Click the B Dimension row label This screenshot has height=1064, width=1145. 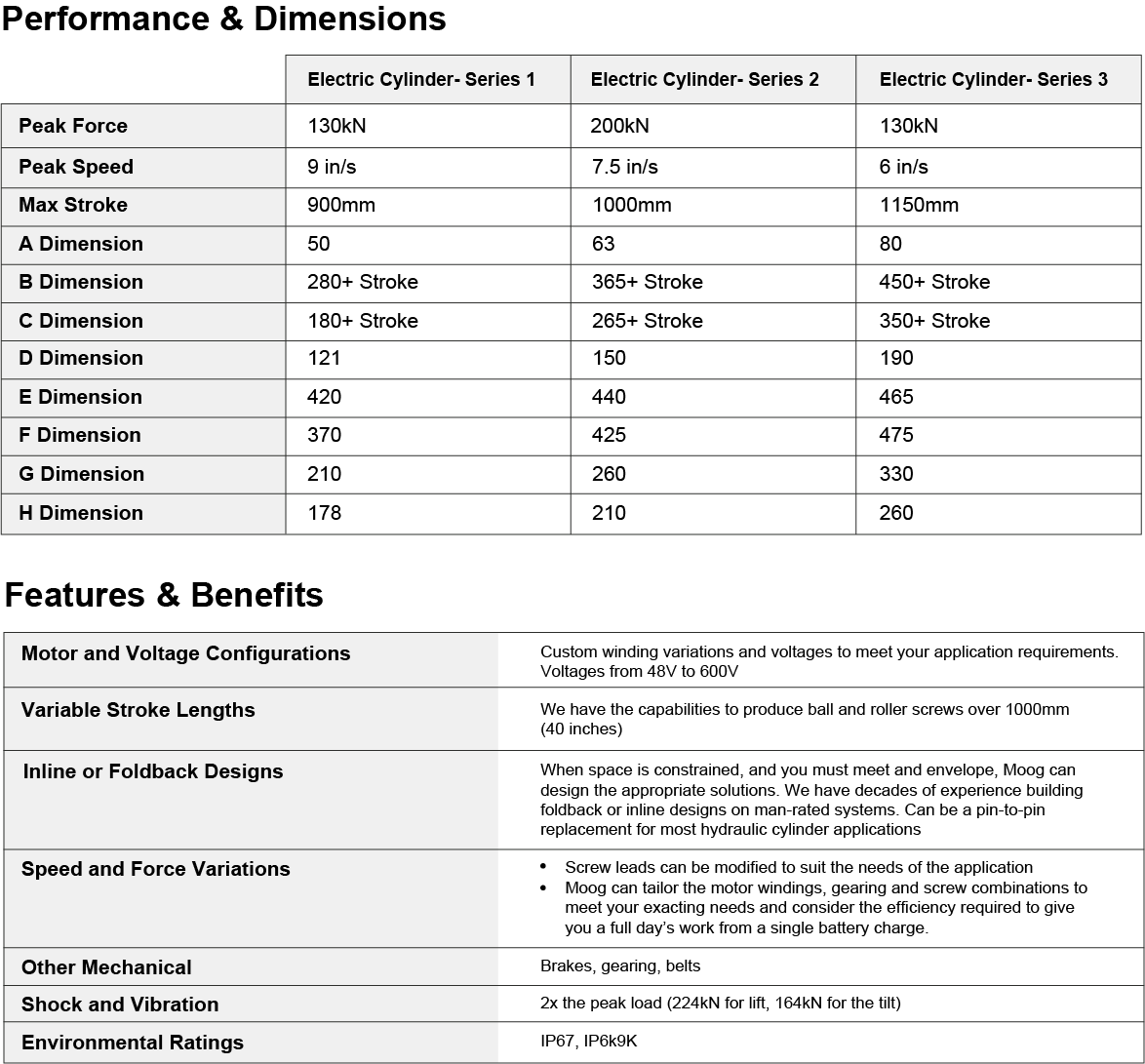(x=81, y=282)
